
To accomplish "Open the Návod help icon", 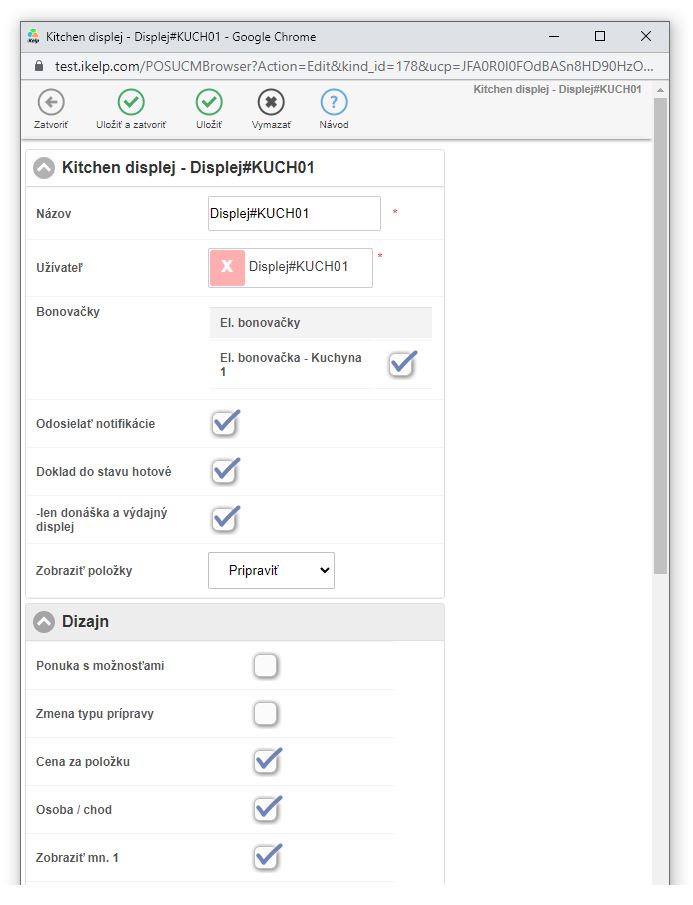I will coord(334,102).
